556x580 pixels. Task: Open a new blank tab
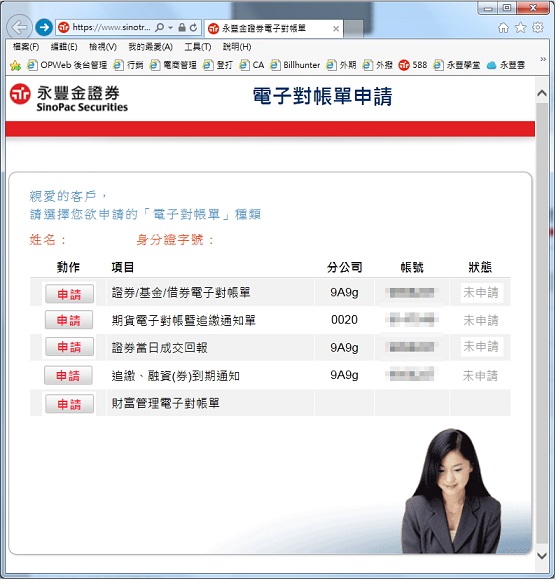(x=353, y=28)
